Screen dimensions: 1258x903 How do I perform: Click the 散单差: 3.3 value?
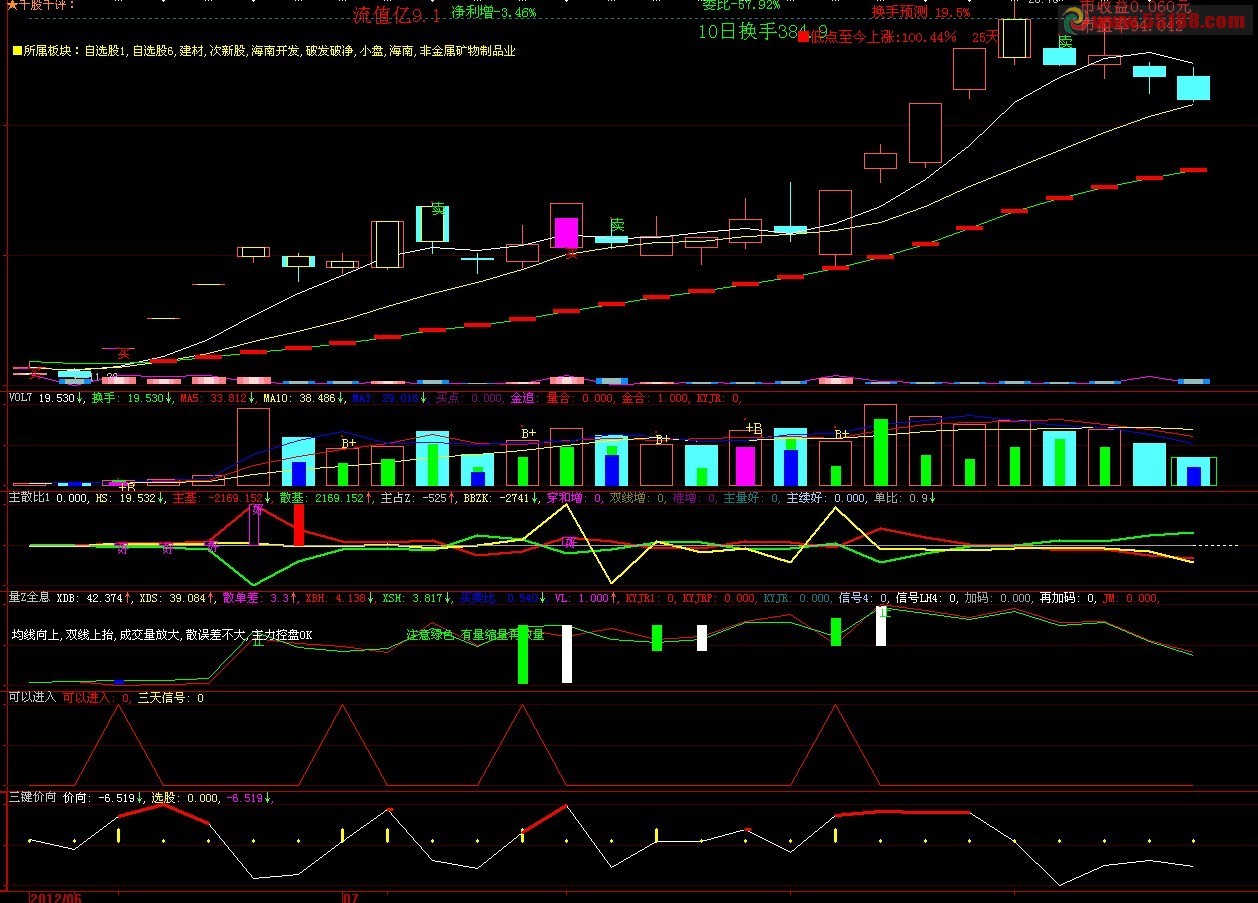[259, 597]
